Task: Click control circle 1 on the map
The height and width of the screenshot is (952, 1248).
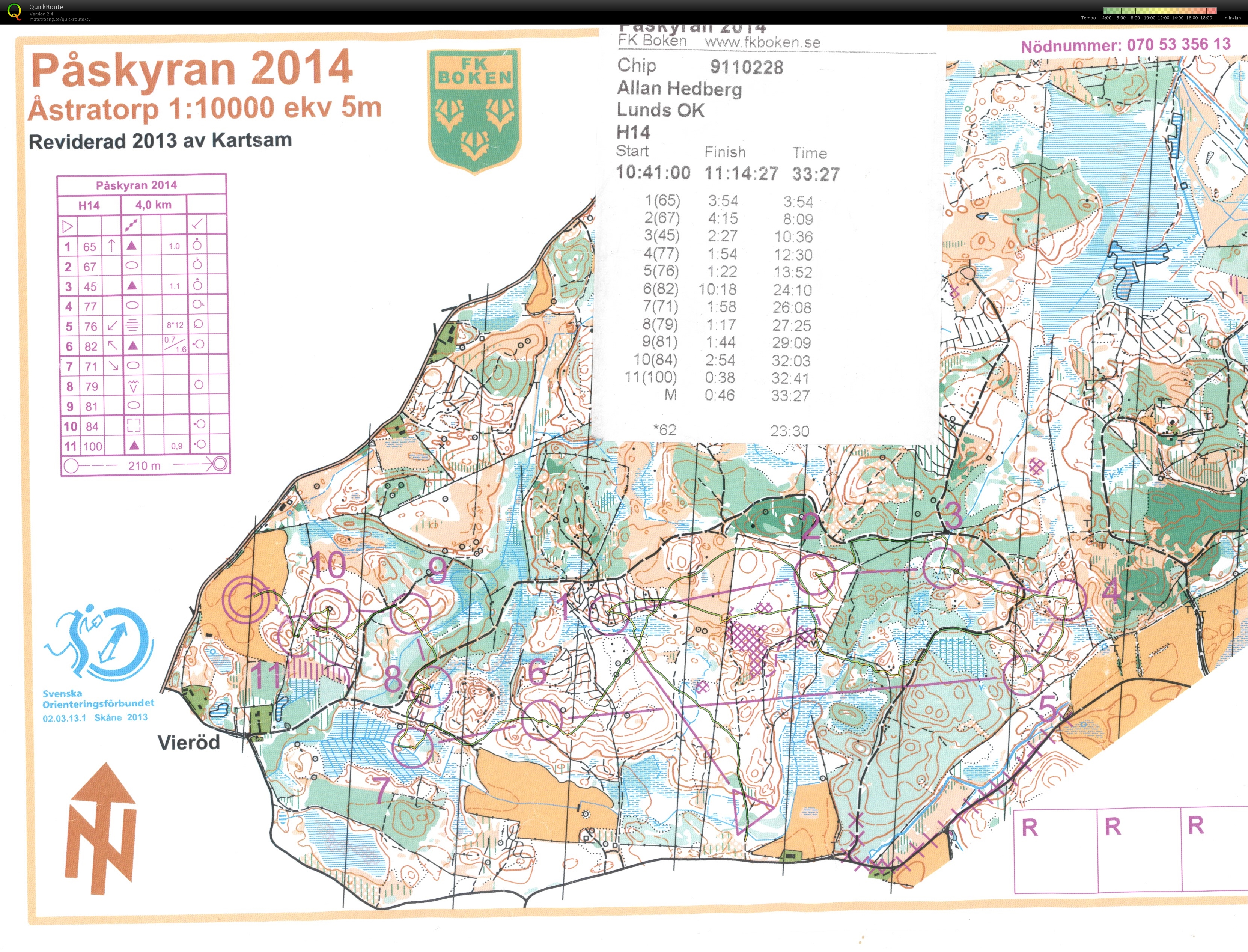Action: click(610, 614)
